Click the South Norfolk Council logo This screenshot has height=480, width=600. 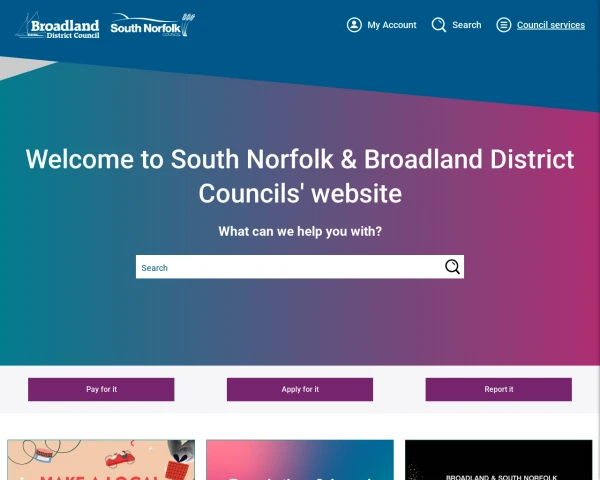(x=152, y=25)
